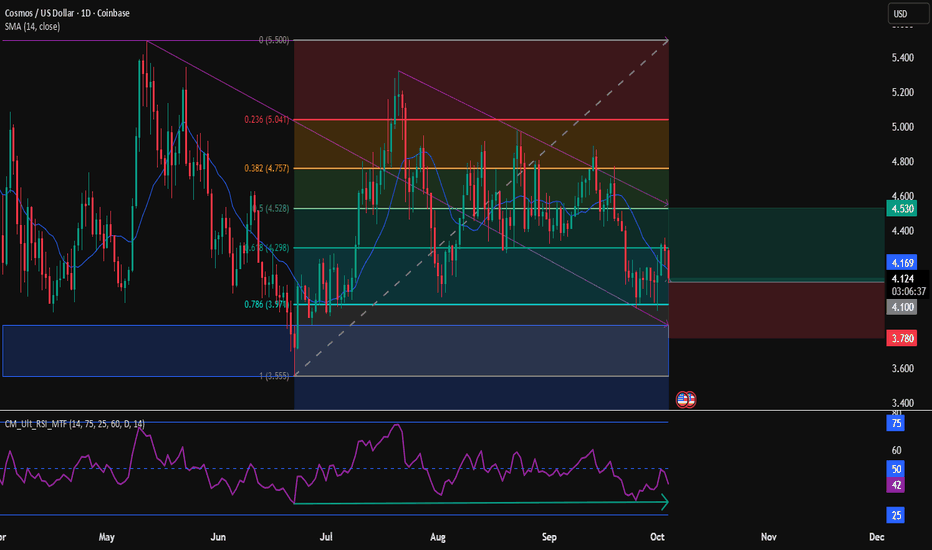Screen dimensions: 932x550
Task: Select the 0.236 (5.041) Fibonacci level label
Action: pos(266,120)
